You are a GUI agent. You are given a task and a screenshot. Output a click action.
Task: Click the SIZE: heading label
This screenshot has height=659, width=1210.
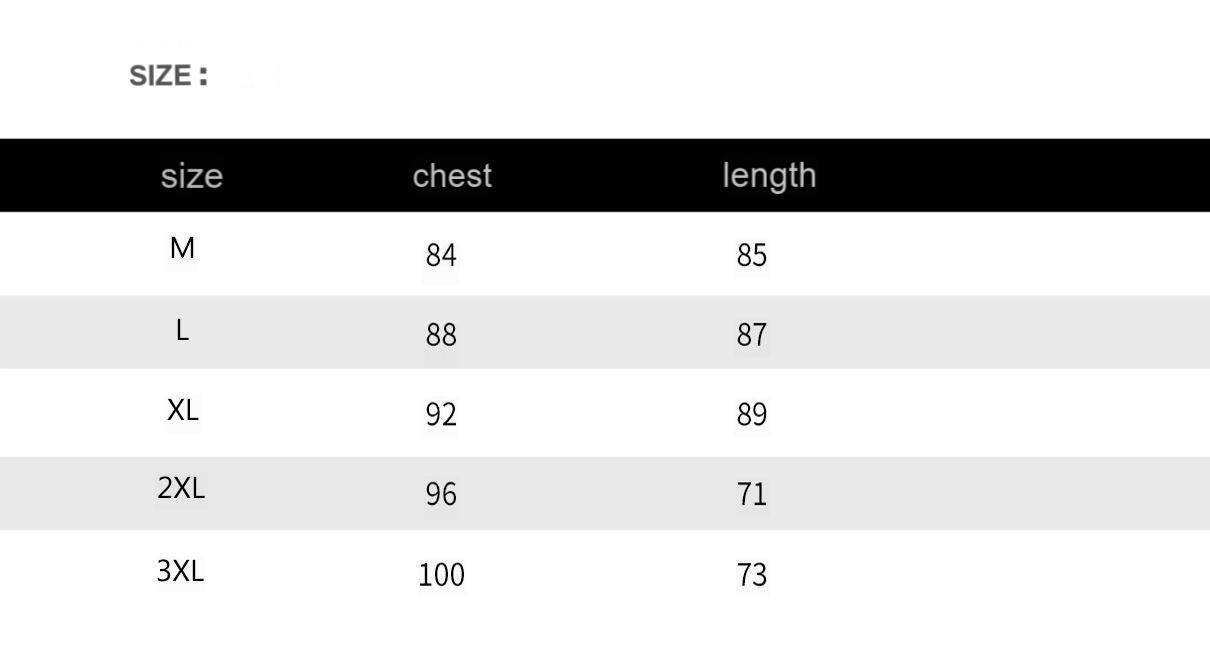pyautogui.click(x=169, y=76)
